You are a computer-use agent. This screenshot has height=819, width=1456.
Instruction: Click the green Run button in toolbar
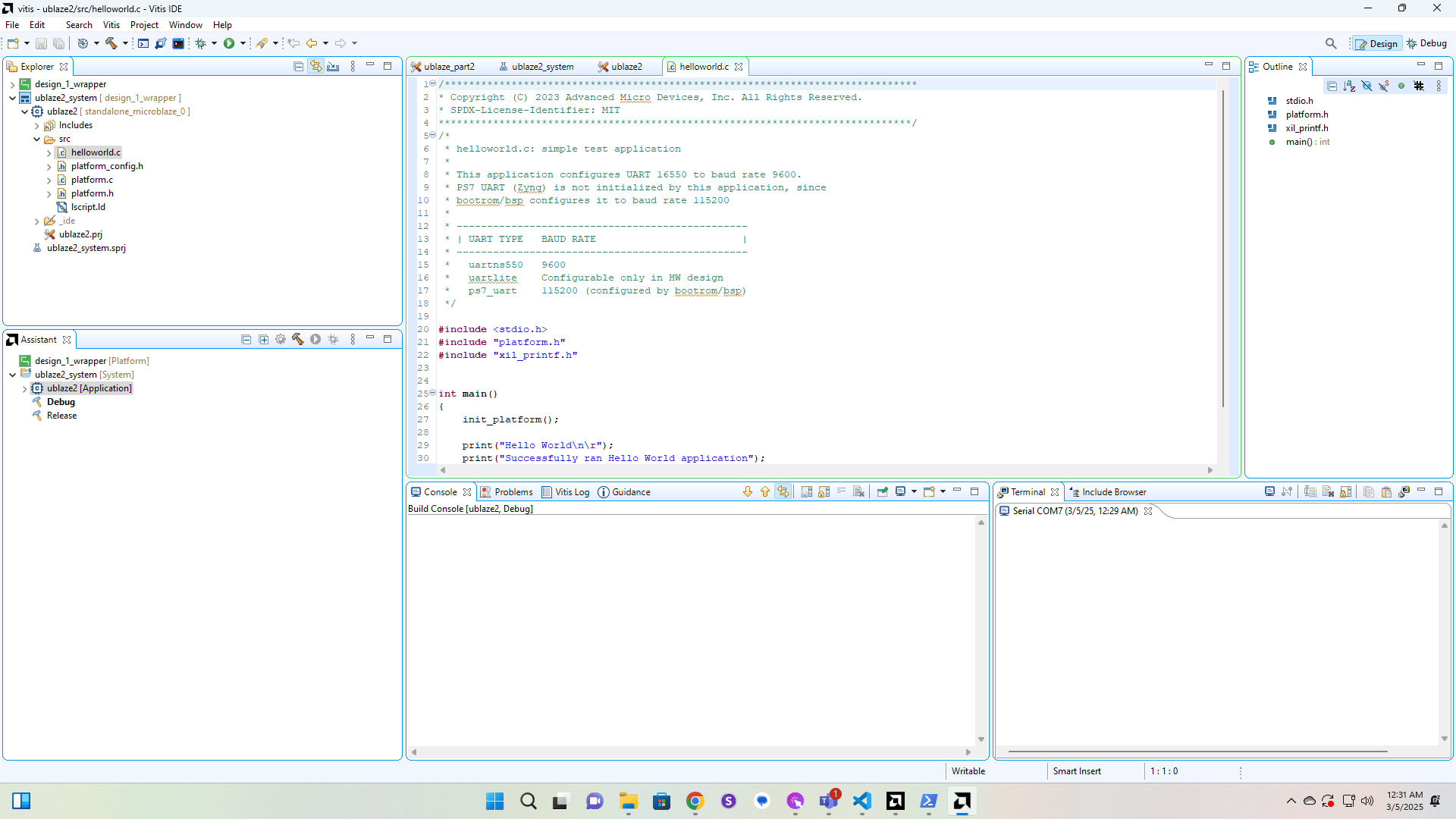228,43
